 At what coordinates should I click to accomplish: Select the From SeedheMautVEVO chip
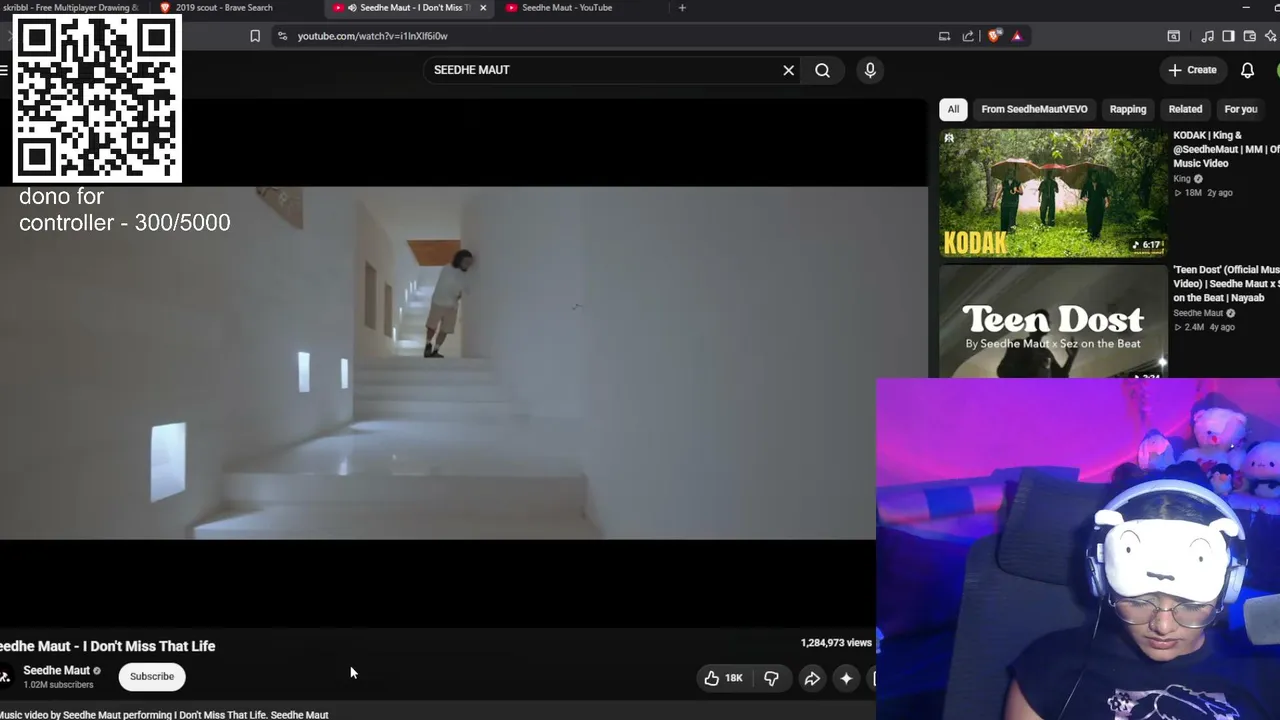coord(1034,109)
